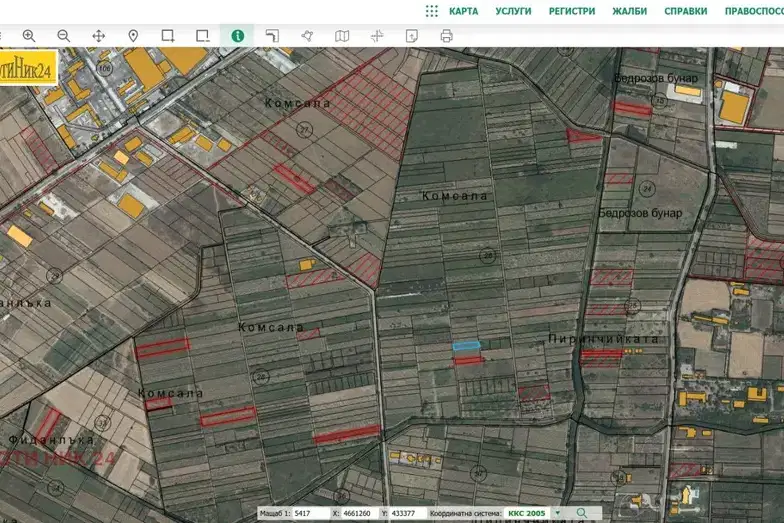Open the corner measure tool
Viewport: 784px width, 523px height.
tap(272, 36)
